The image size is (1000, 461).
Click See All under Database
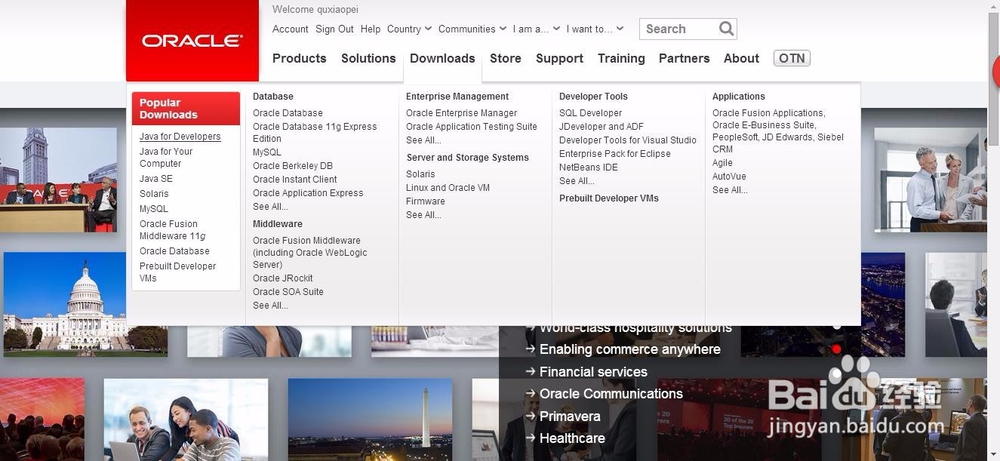270,207
